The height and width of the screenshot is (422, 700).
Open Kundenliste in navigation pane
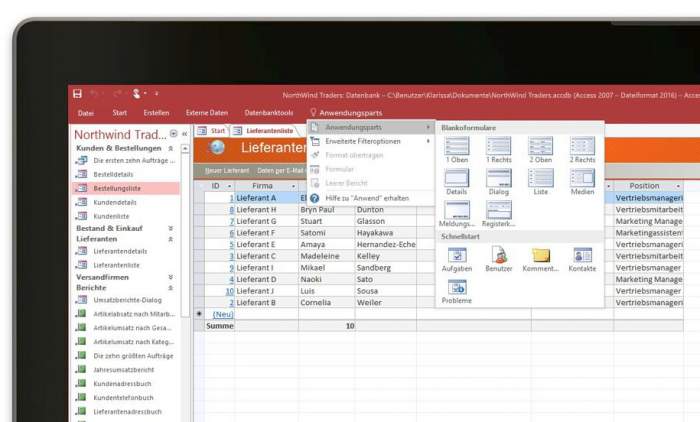[x=111, y=216]
